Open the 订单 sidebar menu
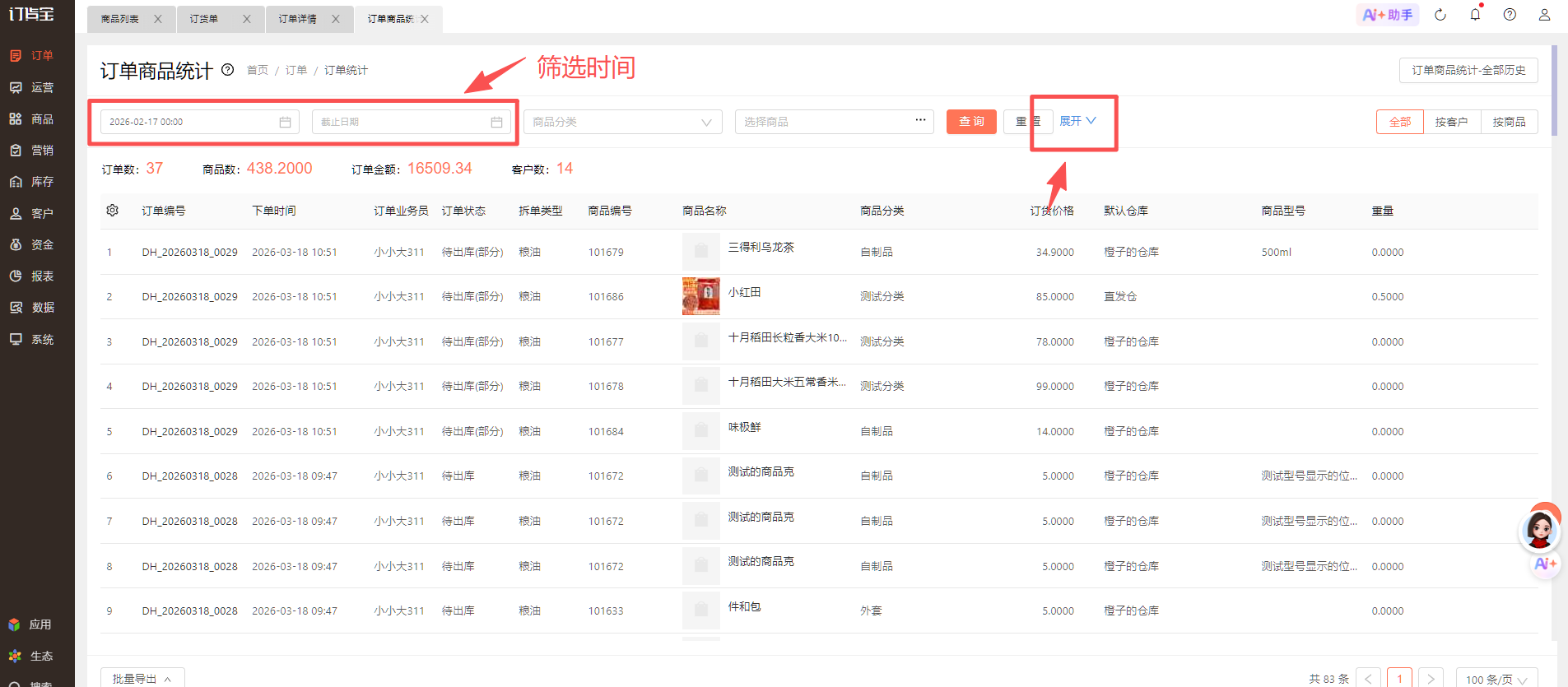Screen dimensions: 1568x687 31,55
